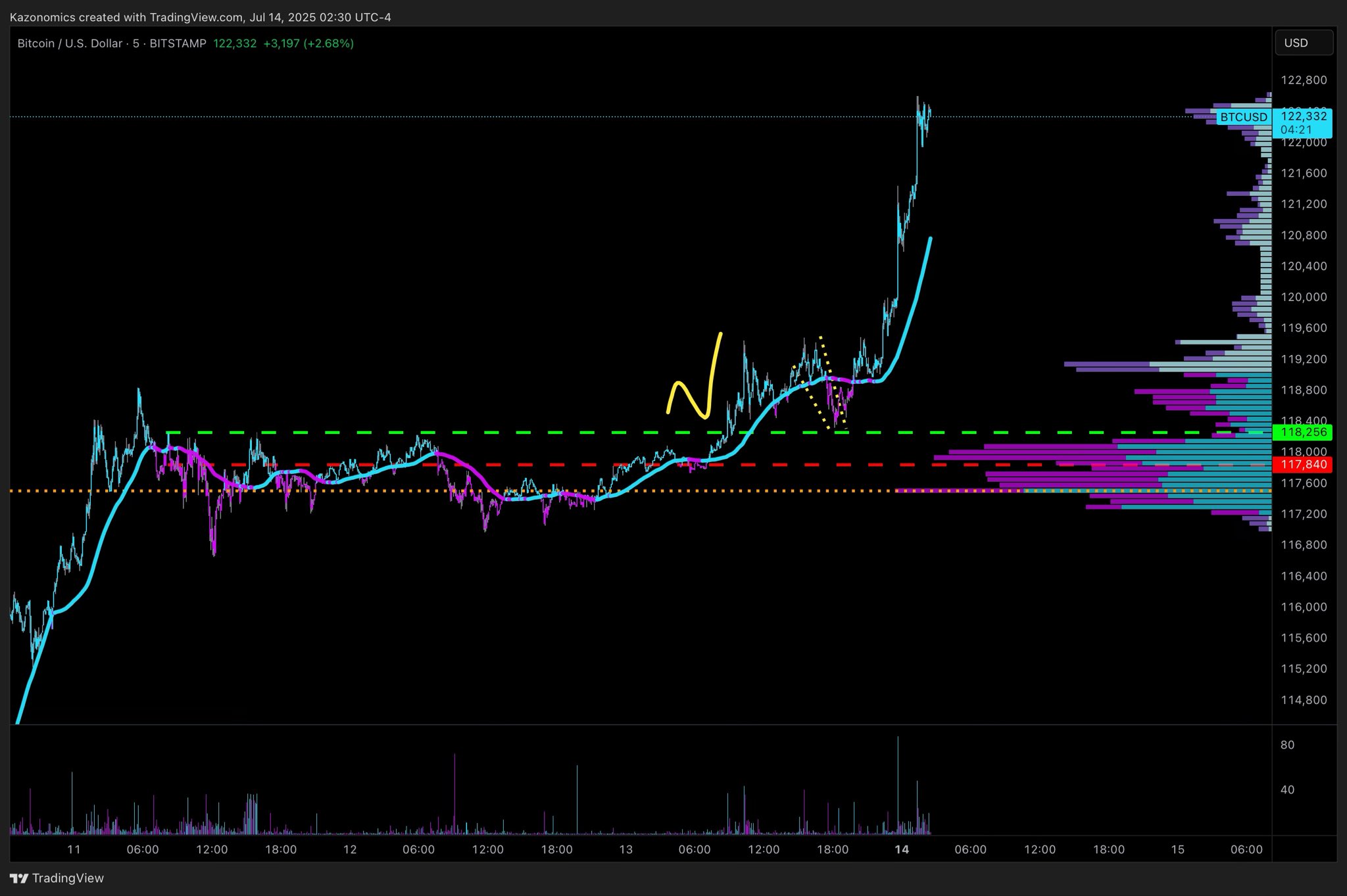The height and width of the screenshot is (896, 1347).
Task: Click the 122,800 price scale label
Action: coord(1303,80)
